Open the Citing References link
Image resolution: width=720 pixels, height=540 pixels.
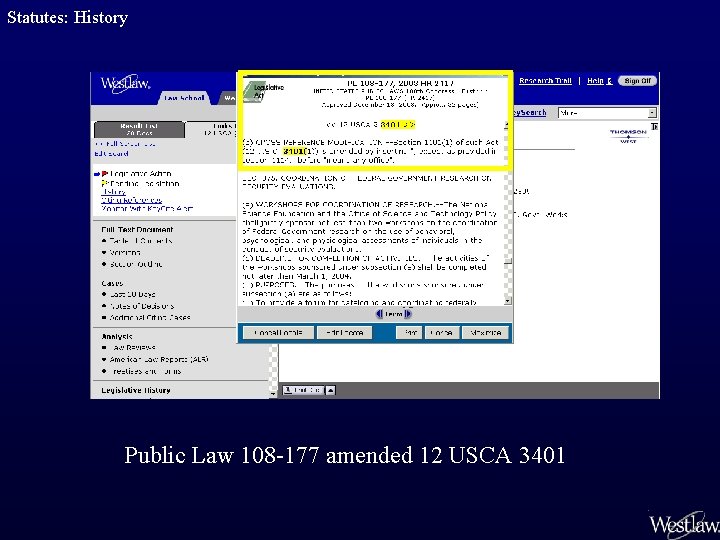pyautogui.click(x=131, y=200)
